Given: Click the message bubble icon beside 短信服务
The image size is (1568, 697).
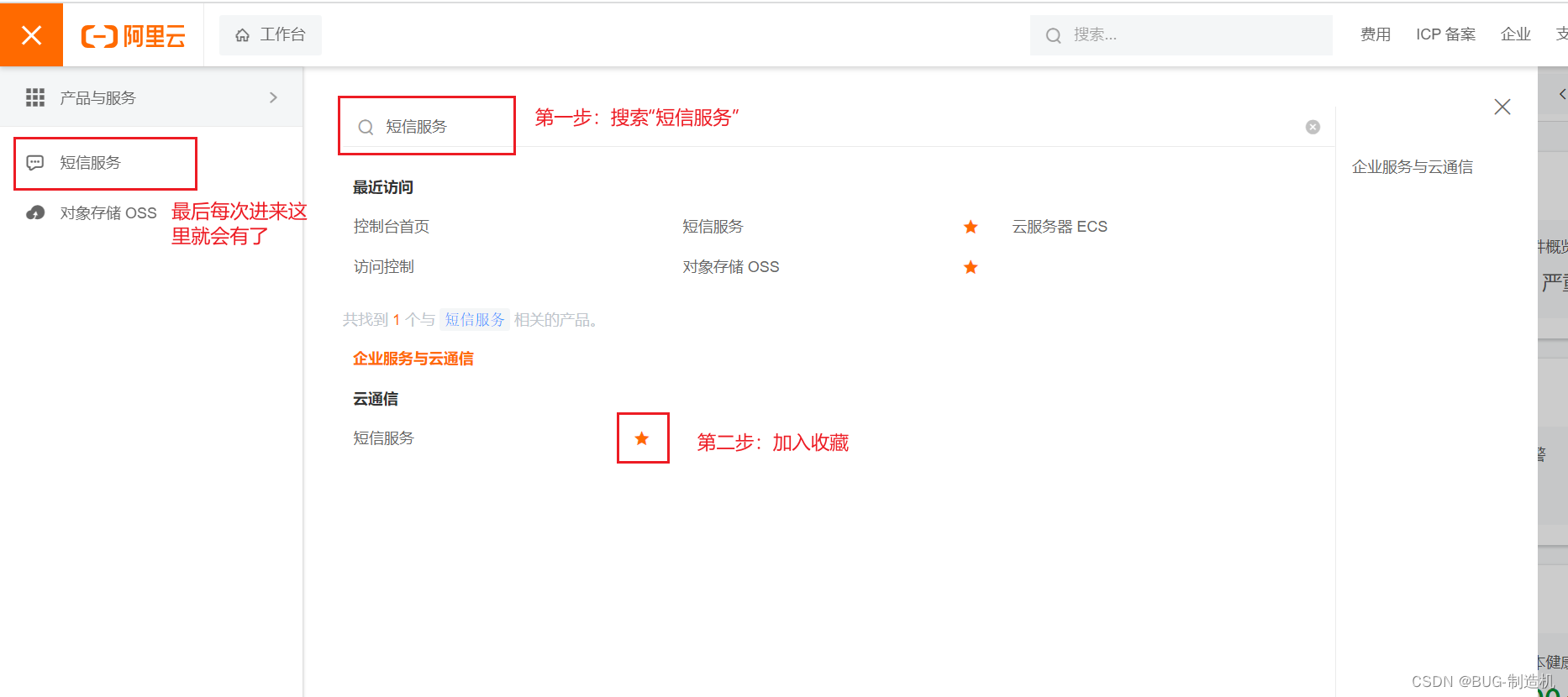Looking at the screenshot, I should click(35, 163).
